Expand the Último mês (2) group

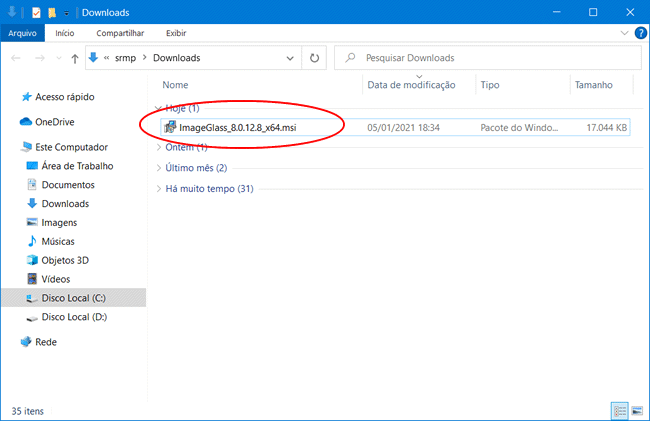pos(195,167)
